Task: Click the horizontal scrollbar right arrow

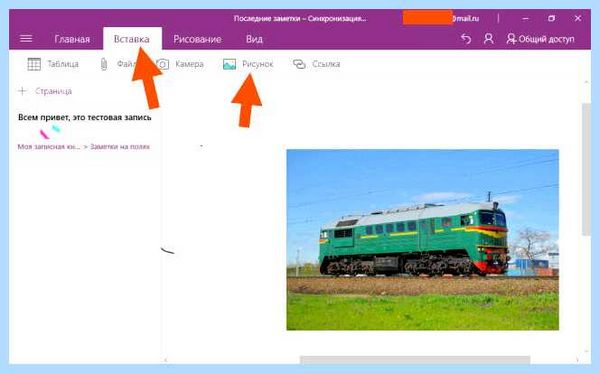Action: point(577,360)
